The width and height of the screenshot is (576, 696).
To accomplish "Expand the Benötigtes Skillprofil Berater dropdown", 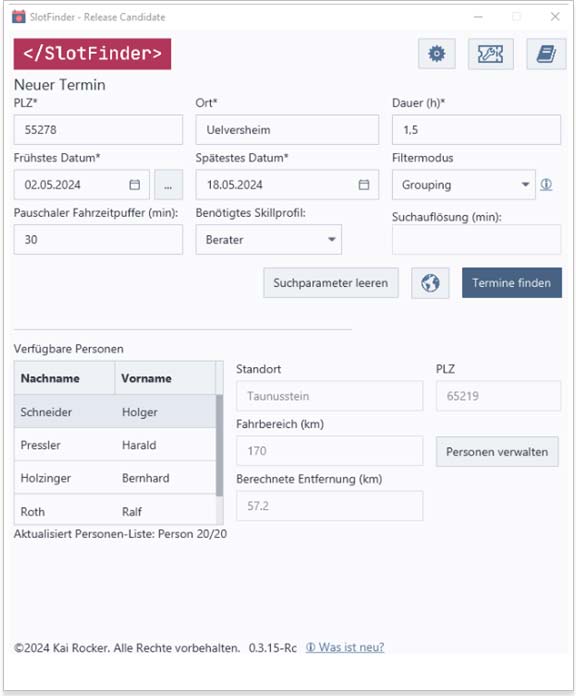I will pyautogui.click(x=268, y=240).
